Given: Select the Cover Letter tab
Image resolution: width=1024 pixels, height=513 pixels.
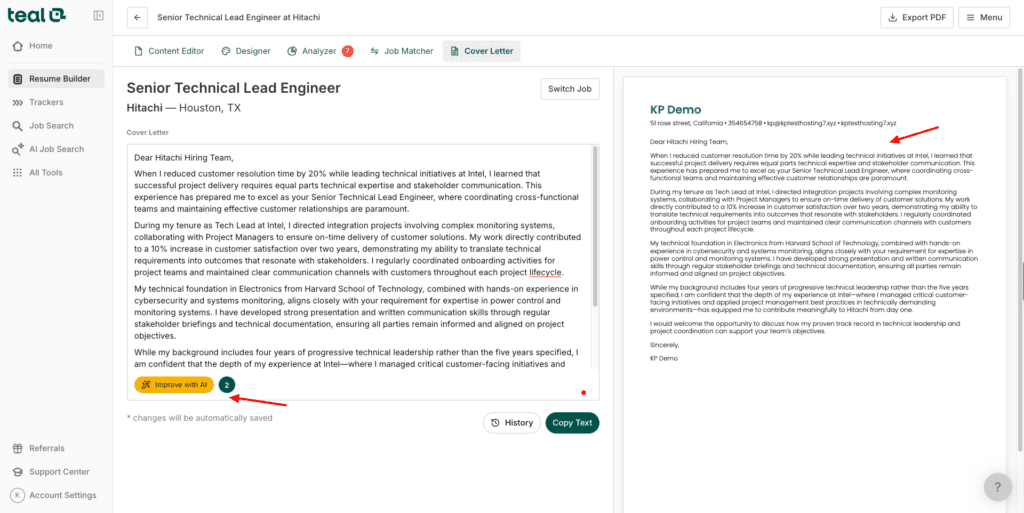Looking at the screenshot, I should tap(481, 51).
